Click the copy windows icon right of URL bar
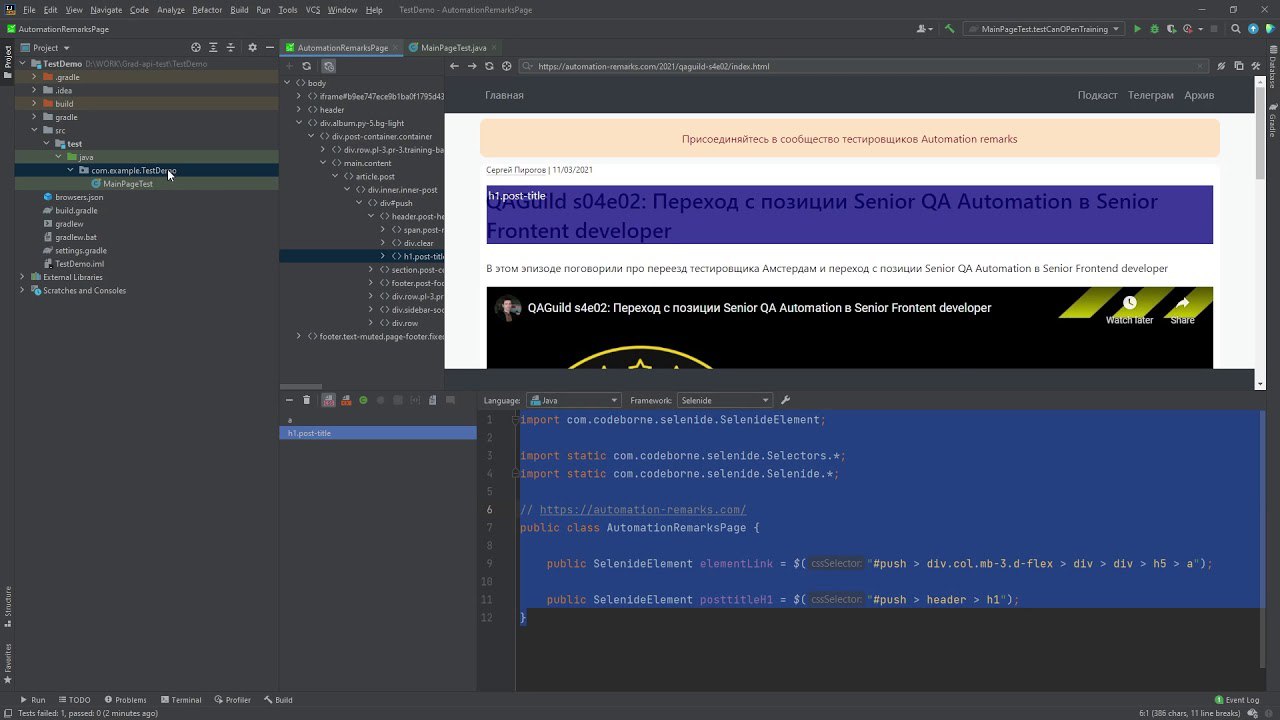Screen dimensions: 1280x720 [x=1238, y=66]
